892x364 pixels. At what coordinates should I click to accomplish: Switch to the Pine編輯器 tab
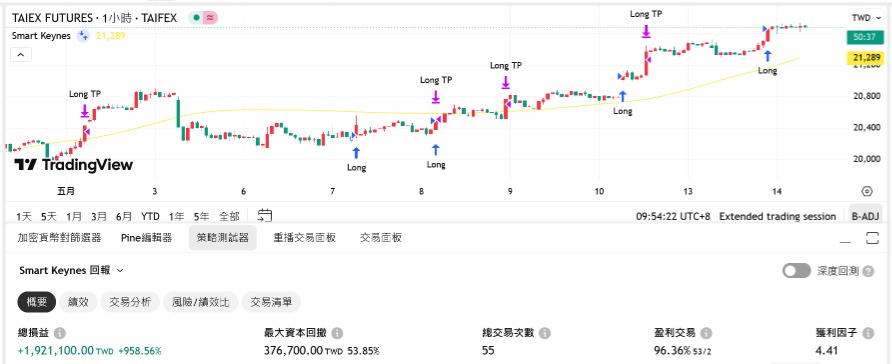click(146, 238)
